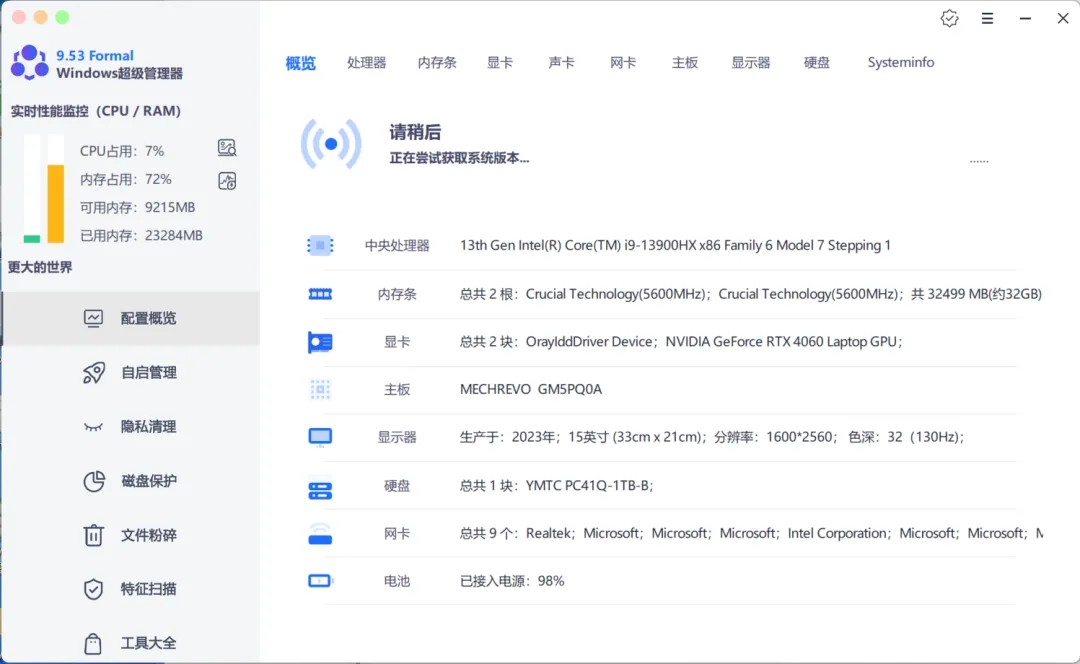This screenshot has width=1080, height=664.
Task: Click the green CPU usage bar
Action: click(x=32, y=239)
